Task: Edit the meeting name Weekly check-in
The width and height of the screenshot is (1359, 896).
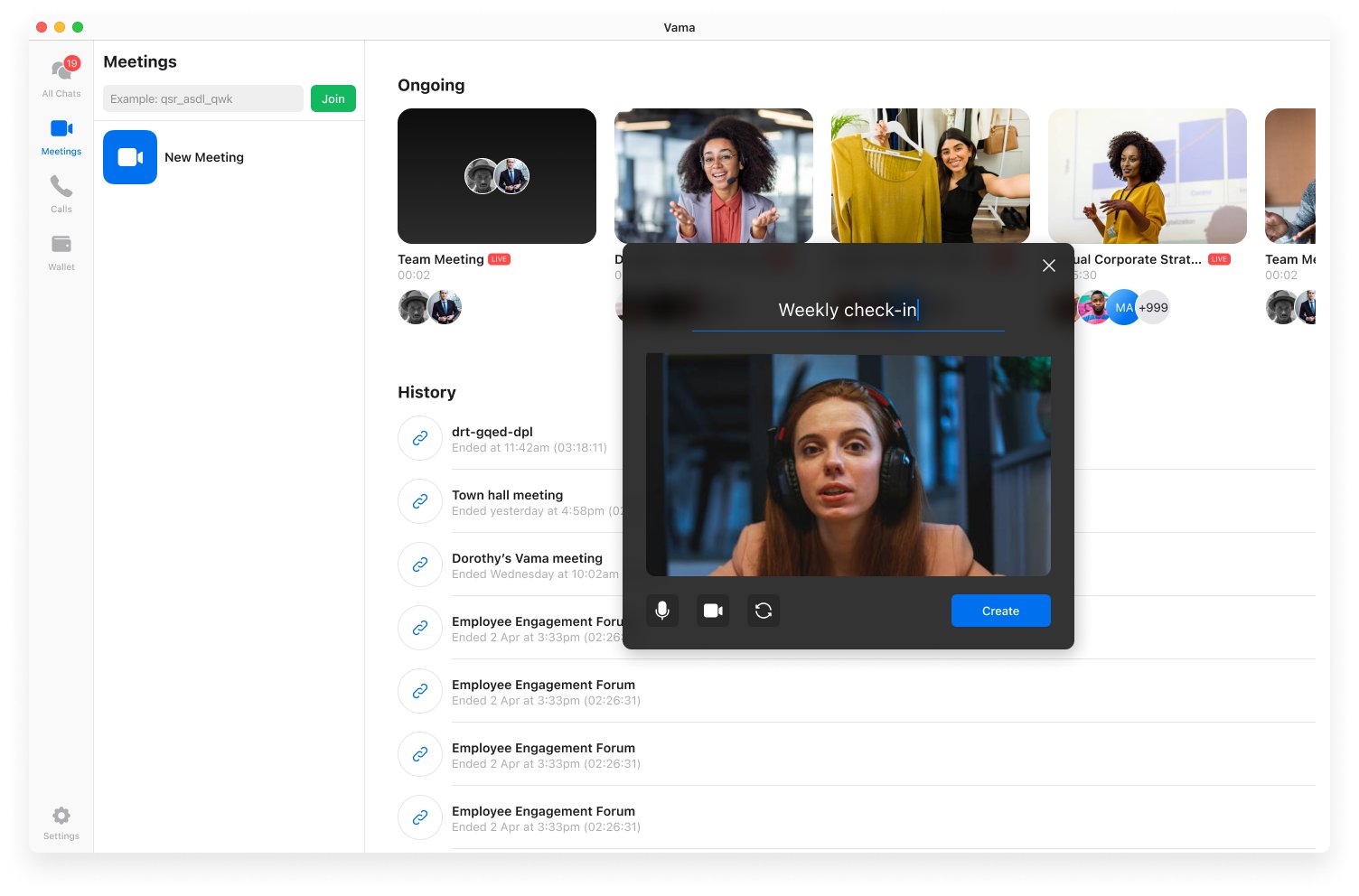Action: 848,310
